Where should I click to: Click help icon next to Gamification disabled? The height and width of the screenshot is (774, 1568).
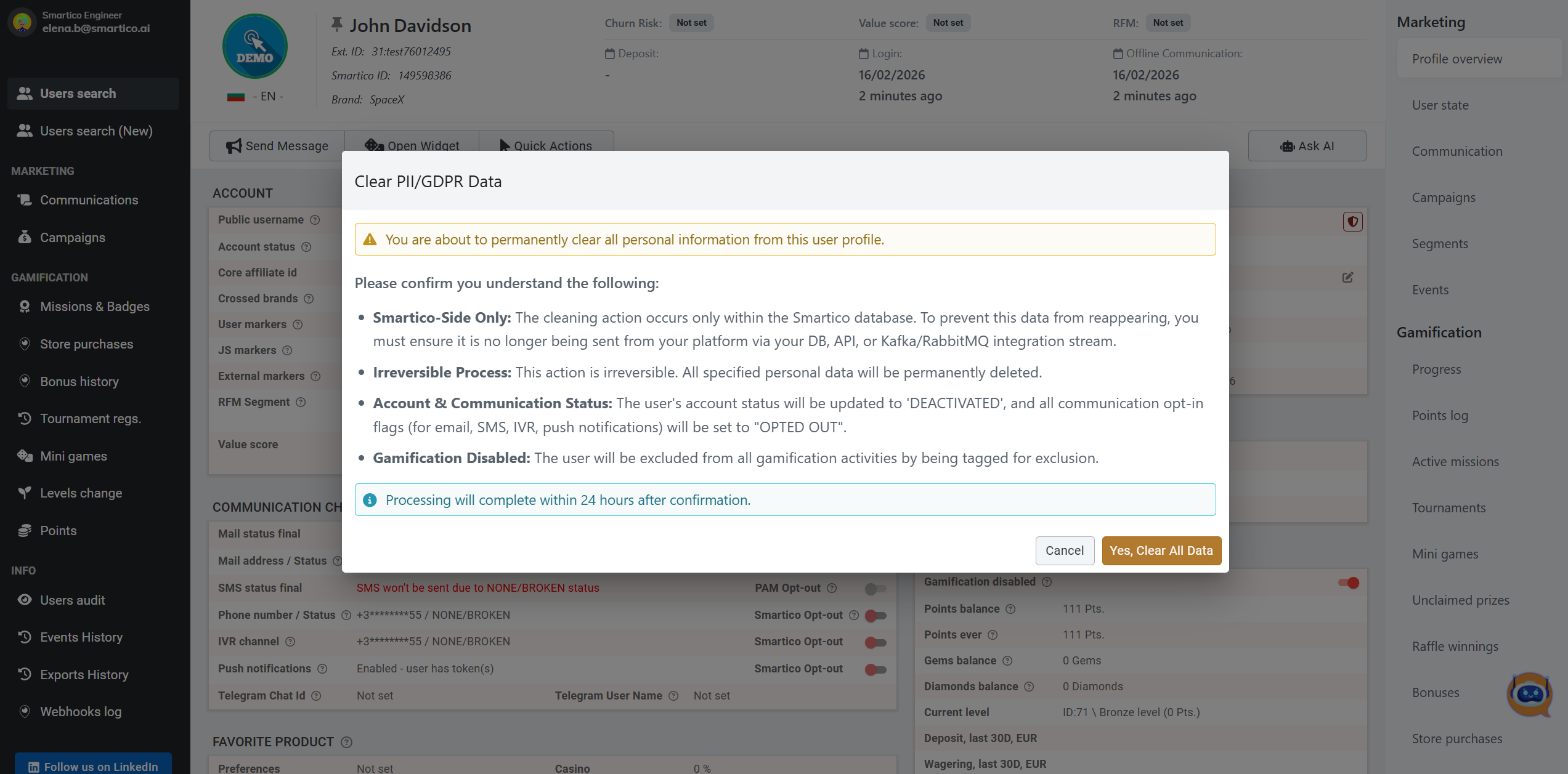[1047, 582]
